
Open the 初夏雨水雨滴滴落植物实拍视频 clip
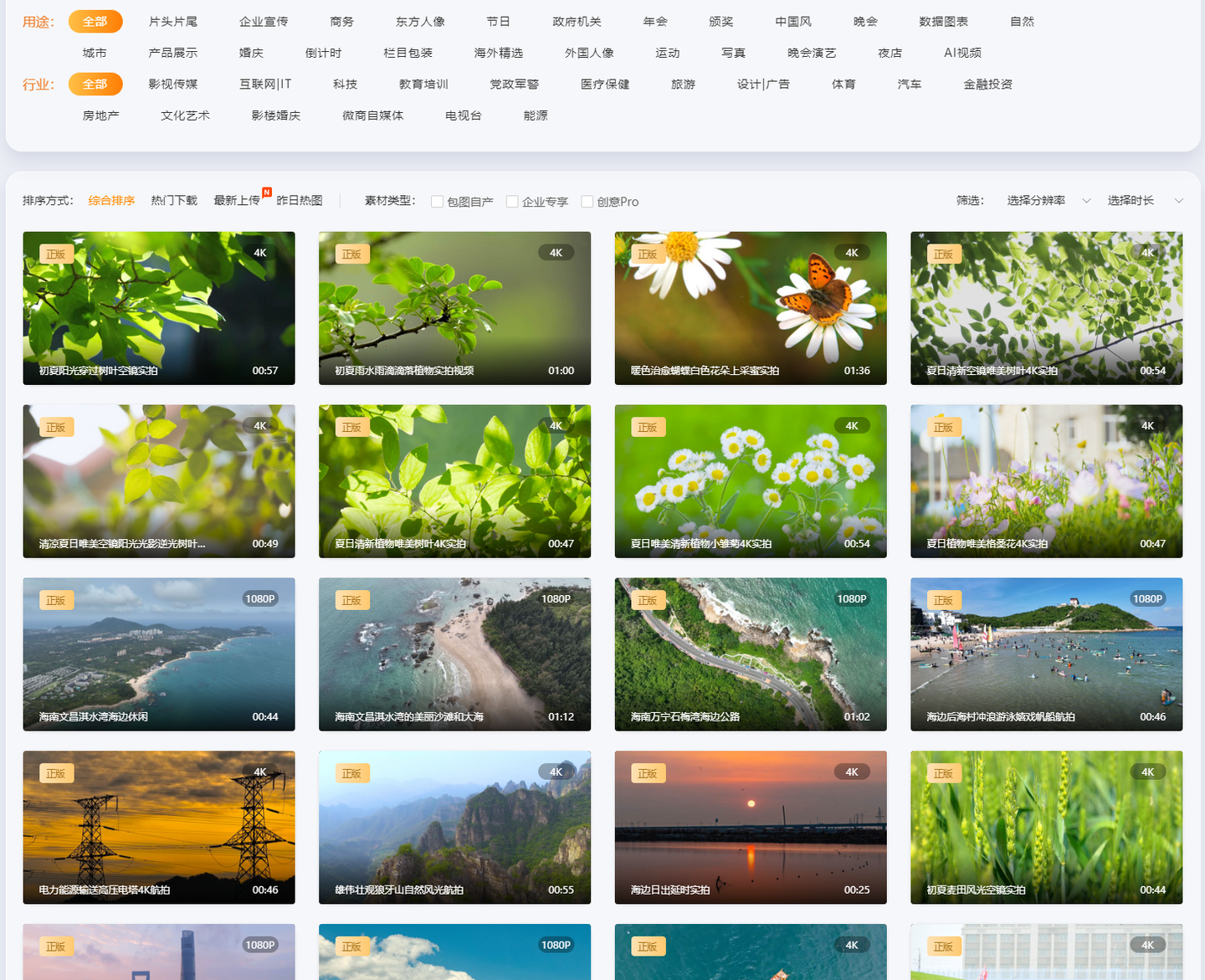tap(454, 308)
